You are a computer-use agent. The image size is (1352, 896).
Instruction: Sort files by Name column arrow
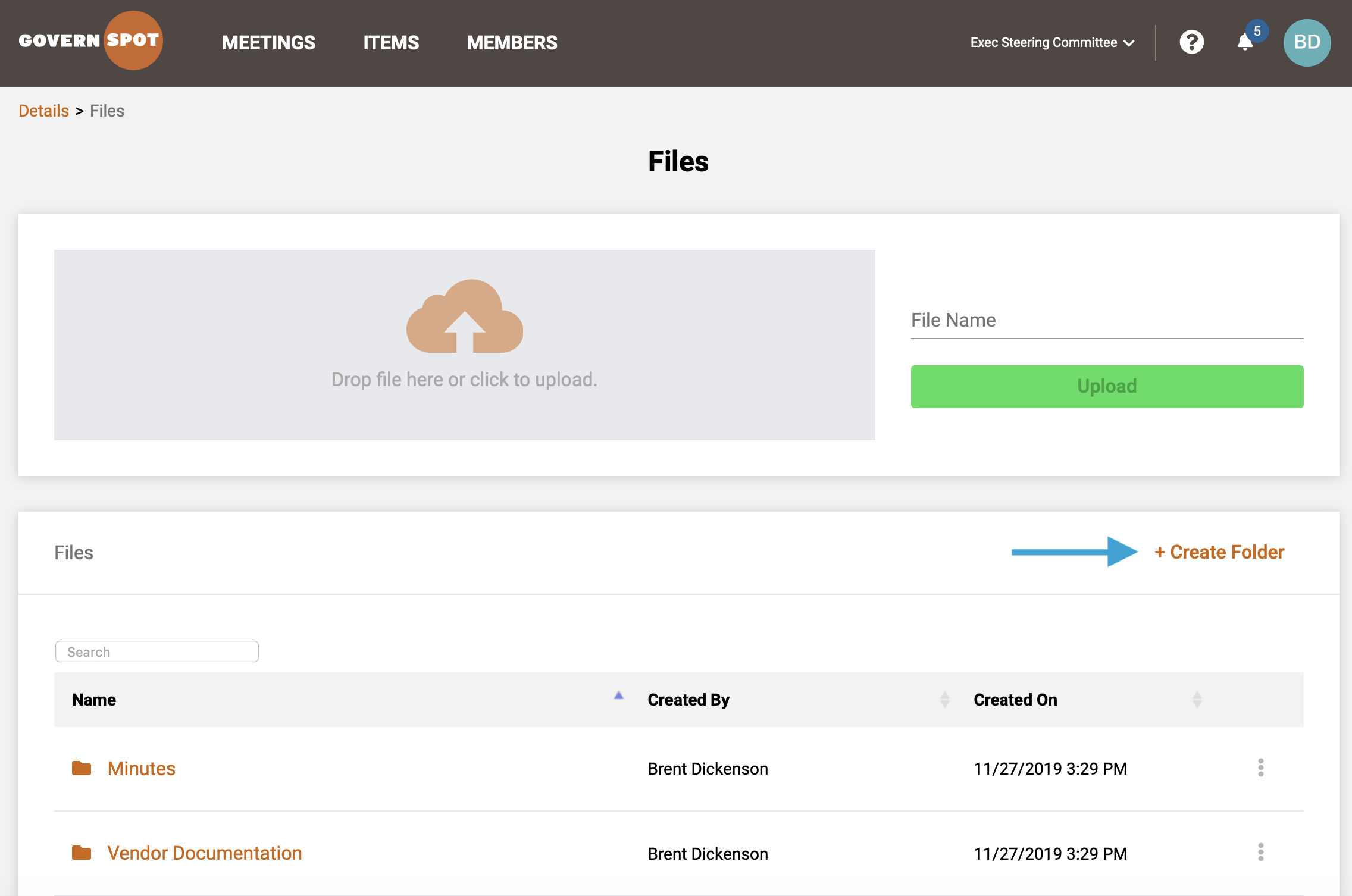(618, 696)
